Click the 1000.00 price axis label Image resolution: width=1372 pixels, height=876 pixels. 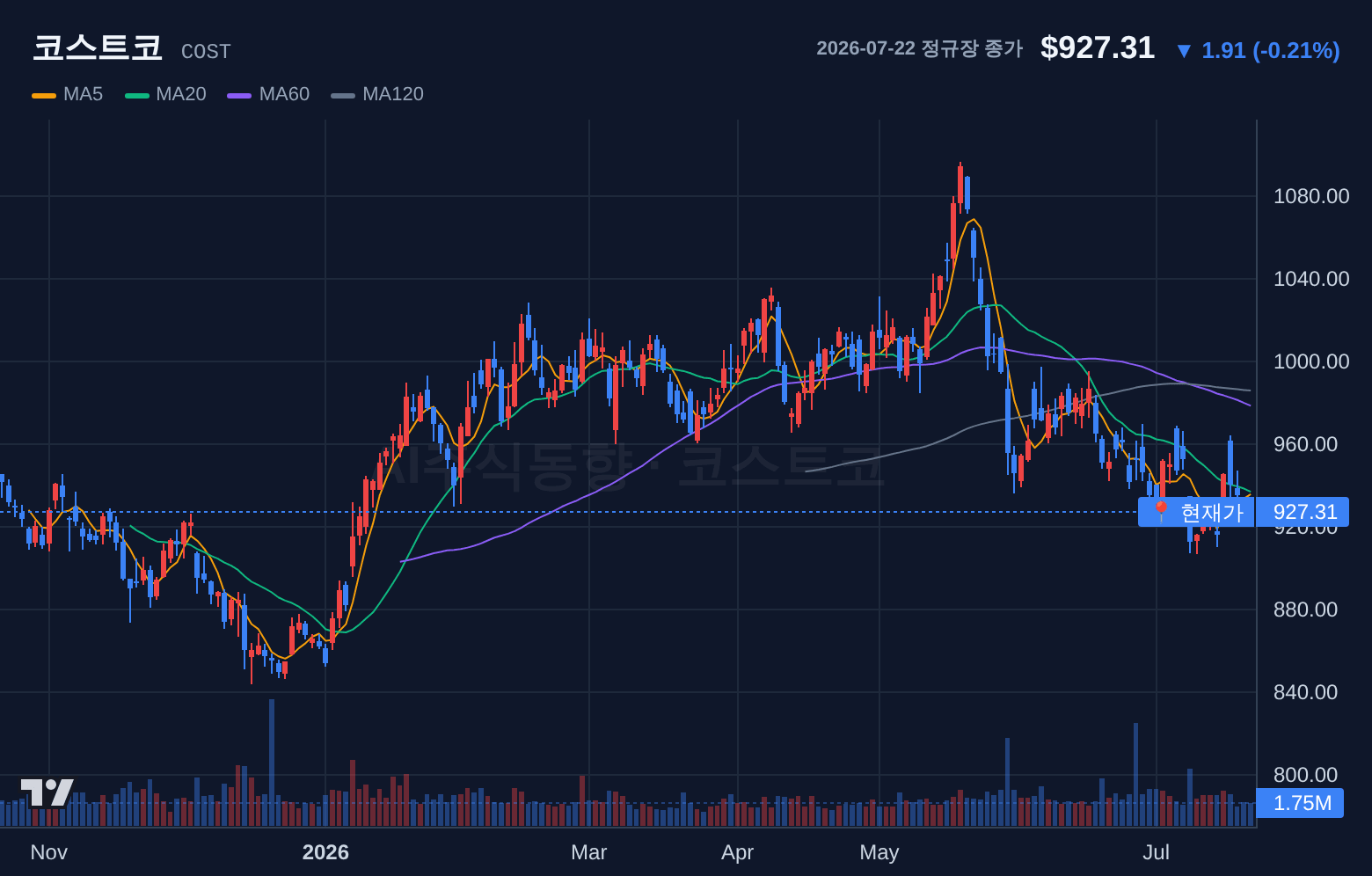(1311, 361)
